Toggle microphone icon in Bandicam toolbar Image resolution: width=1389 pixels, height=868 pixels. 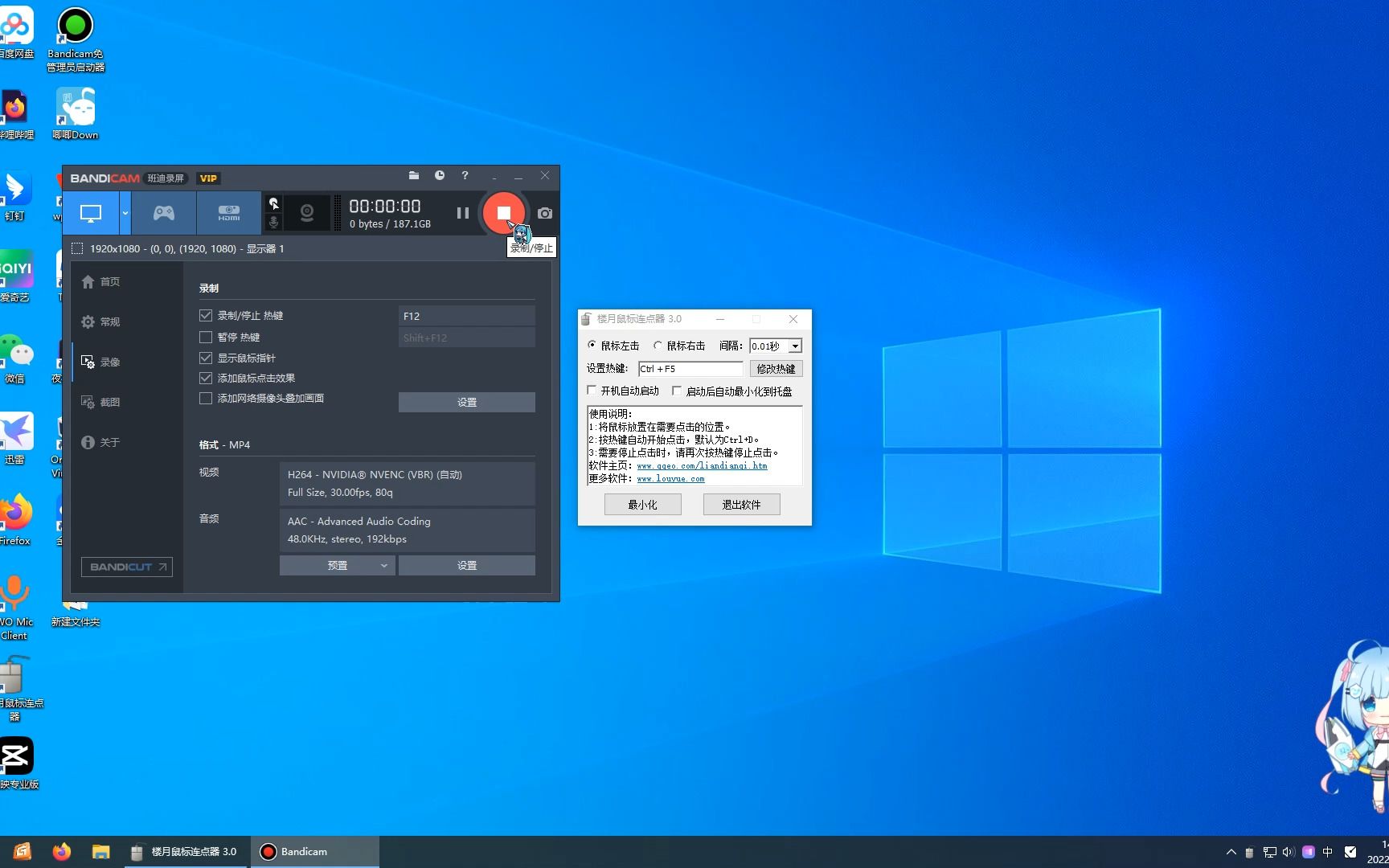point(273,222)
